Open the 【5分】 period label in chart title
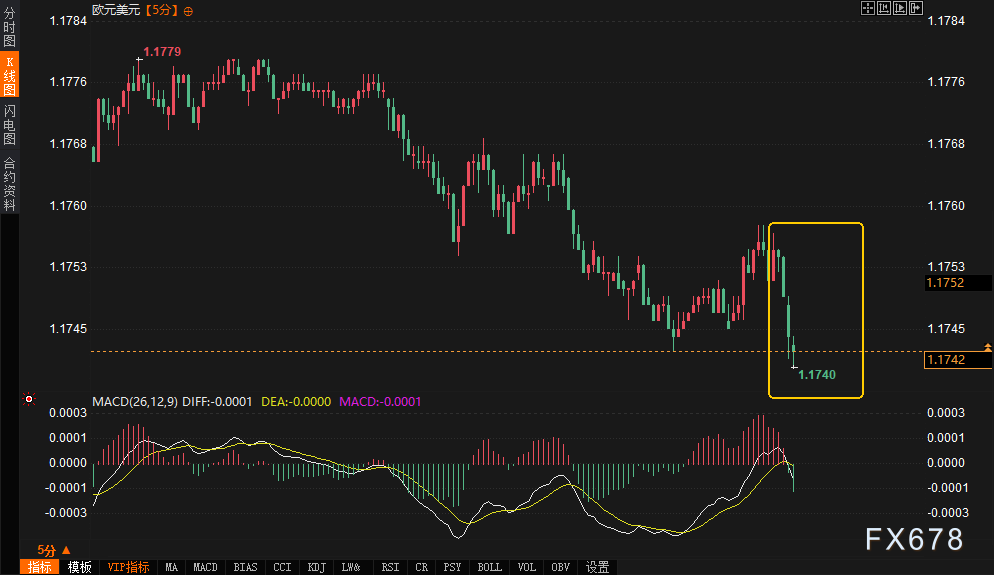Image resolution: width=994 pixels, height=575 pixels. [163, 10]
